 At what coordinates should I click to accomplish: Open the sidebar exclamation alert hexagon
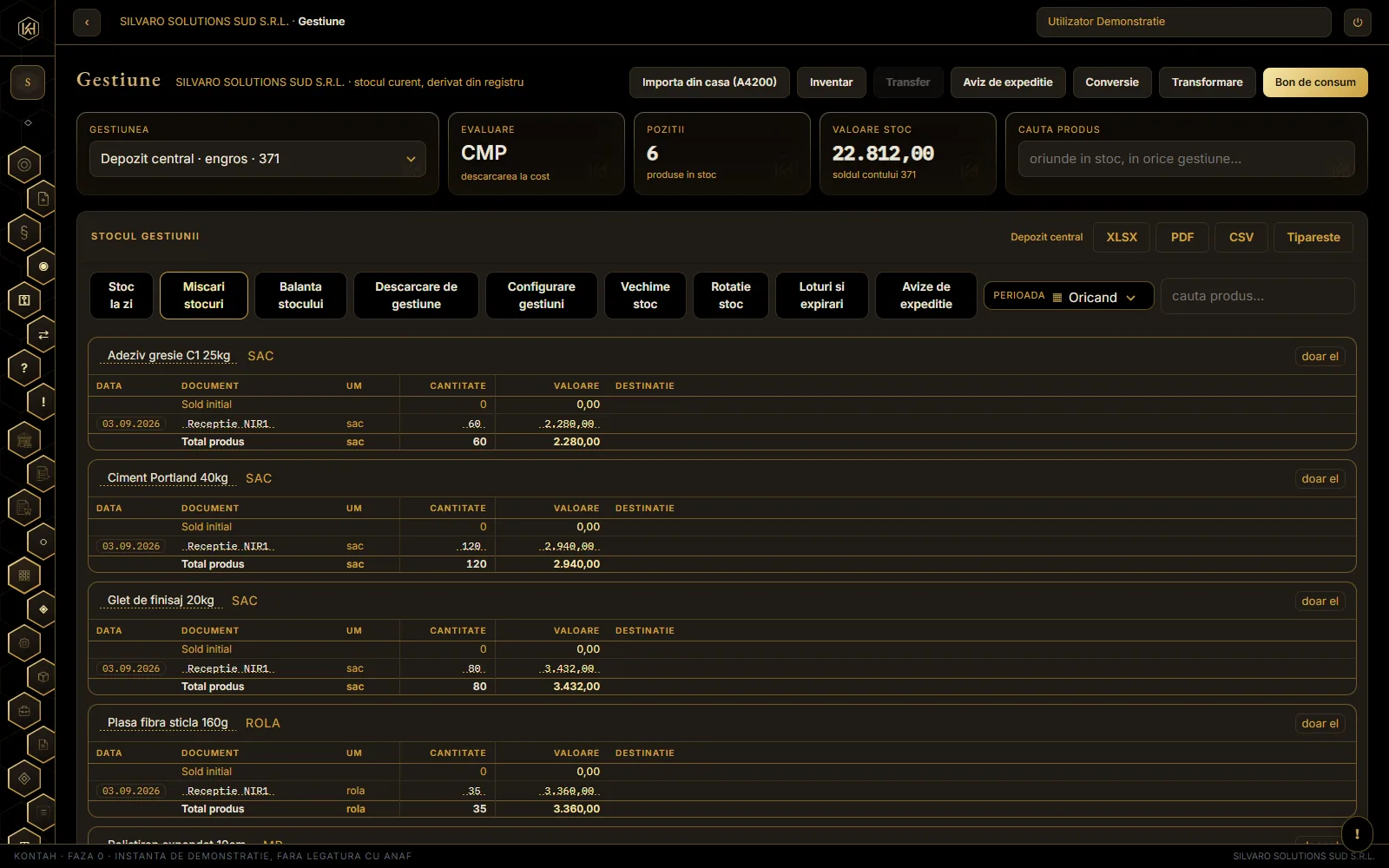[43, 402]
